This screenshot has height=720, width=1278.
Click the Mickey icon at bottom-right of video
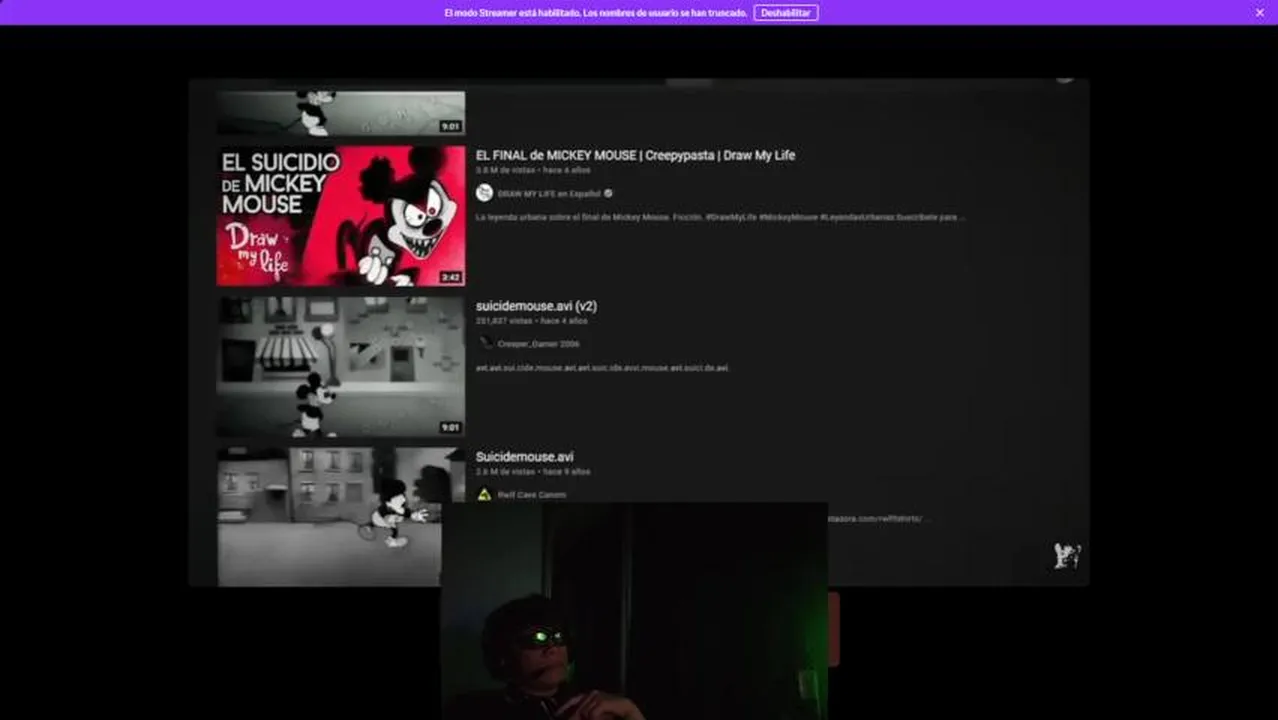pyautogui.click(x=1066, y=556)
